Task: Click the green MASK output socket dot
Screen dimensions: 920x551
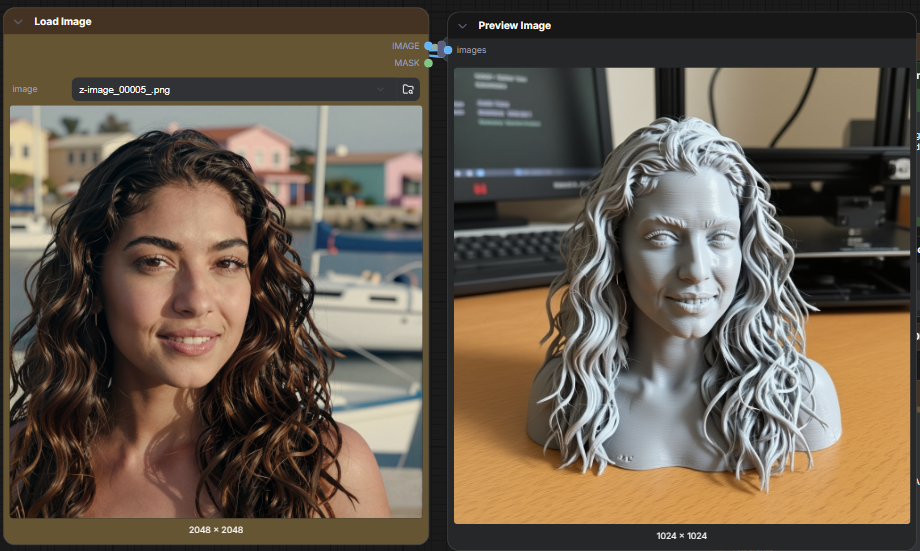Action: (428, 63)
